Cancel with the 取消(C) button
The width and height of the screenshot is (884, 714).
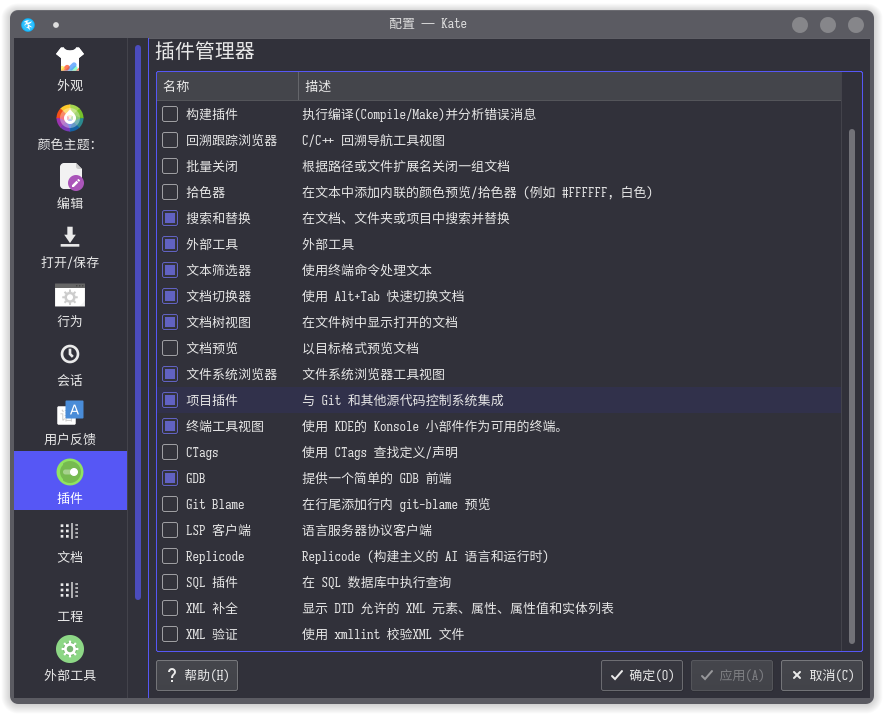822,675
